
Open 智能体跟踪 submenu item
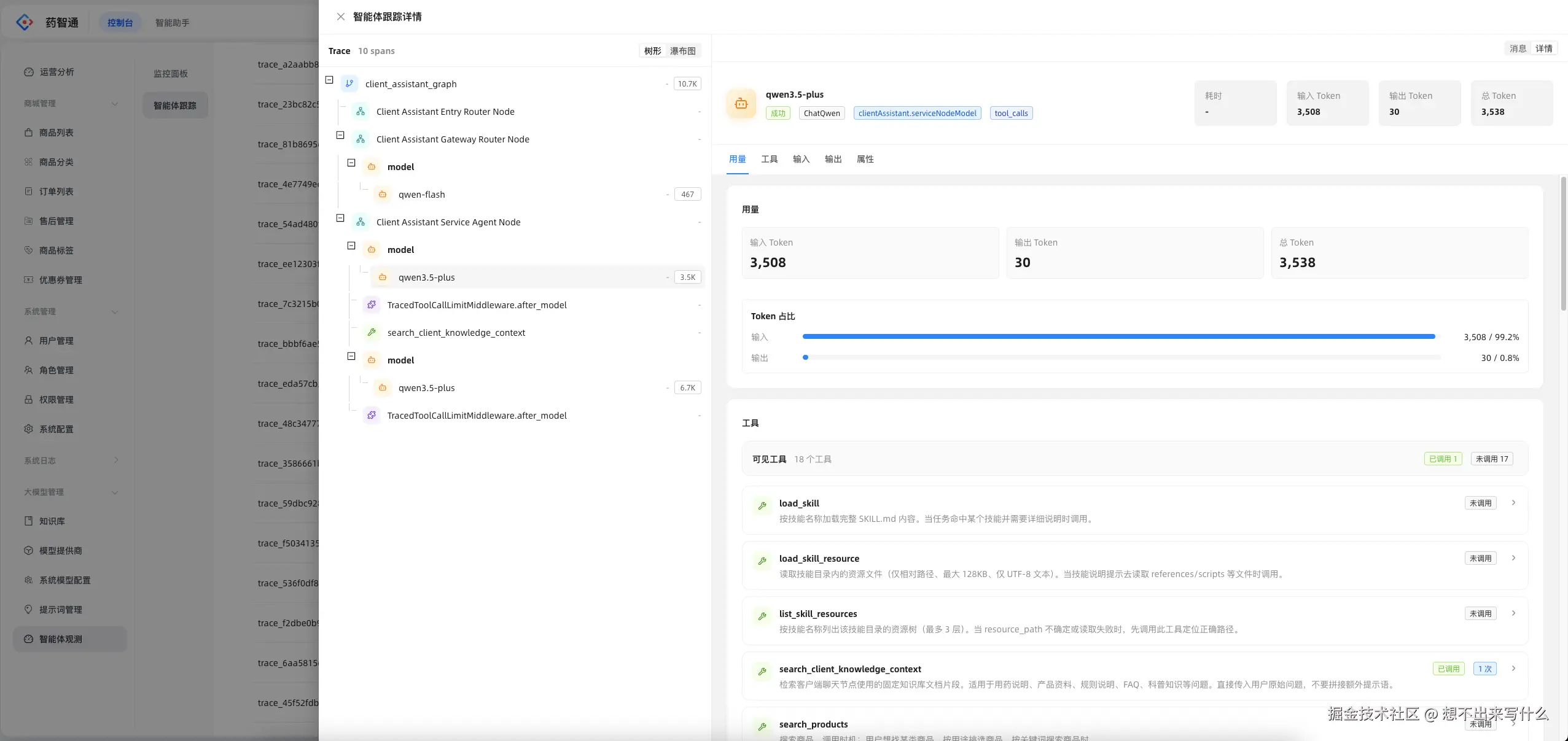point(175,106)
